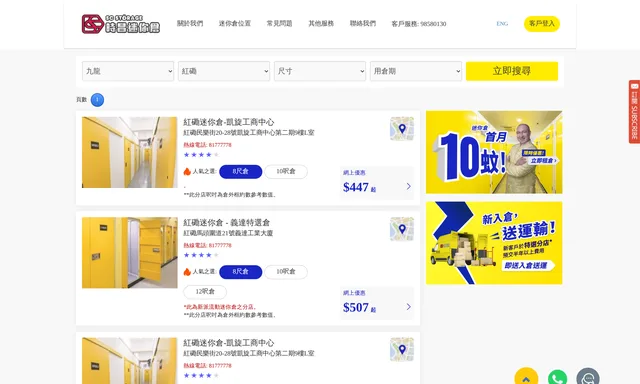The width and height of the screenshot is (640, 384).
Task: Open 其他服務 menu item
Action: [x=321, y=24]
